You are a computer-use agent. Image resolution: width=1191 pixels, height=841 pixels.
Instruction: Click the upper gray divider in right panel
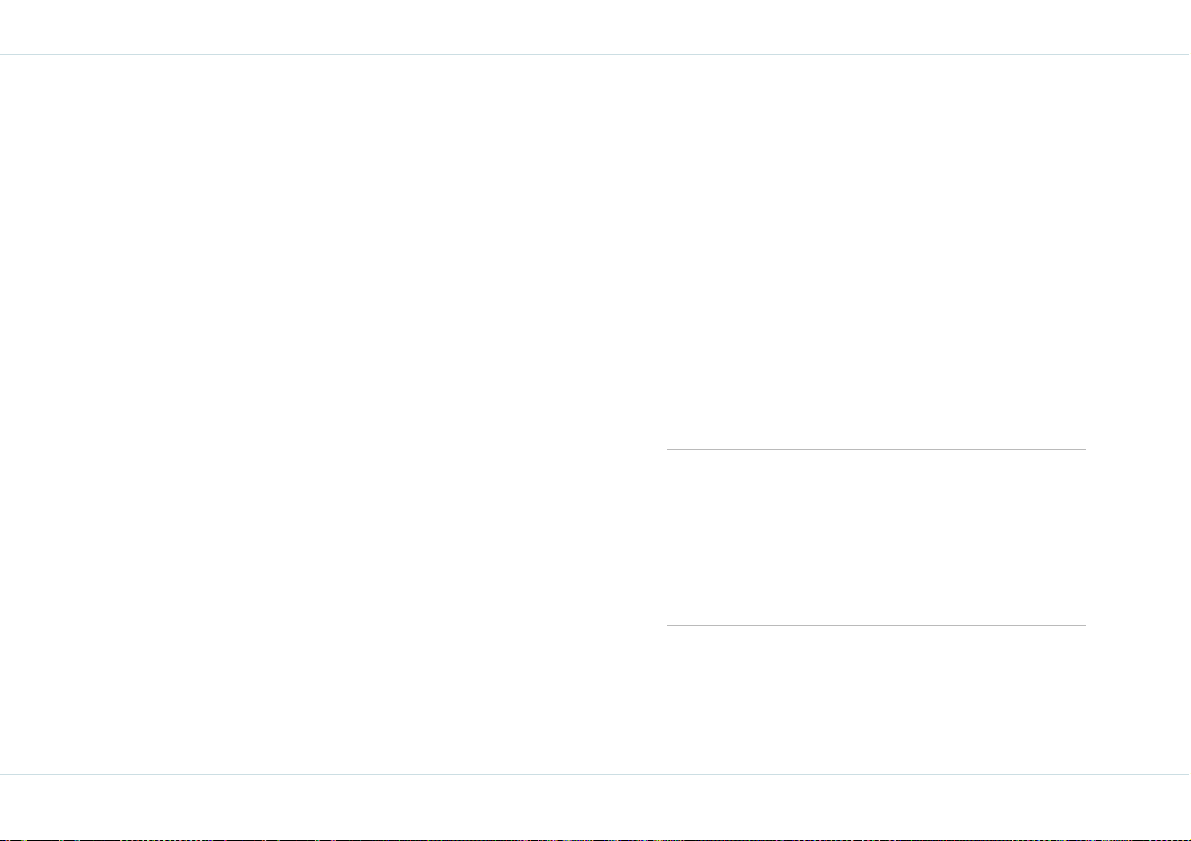876,450
